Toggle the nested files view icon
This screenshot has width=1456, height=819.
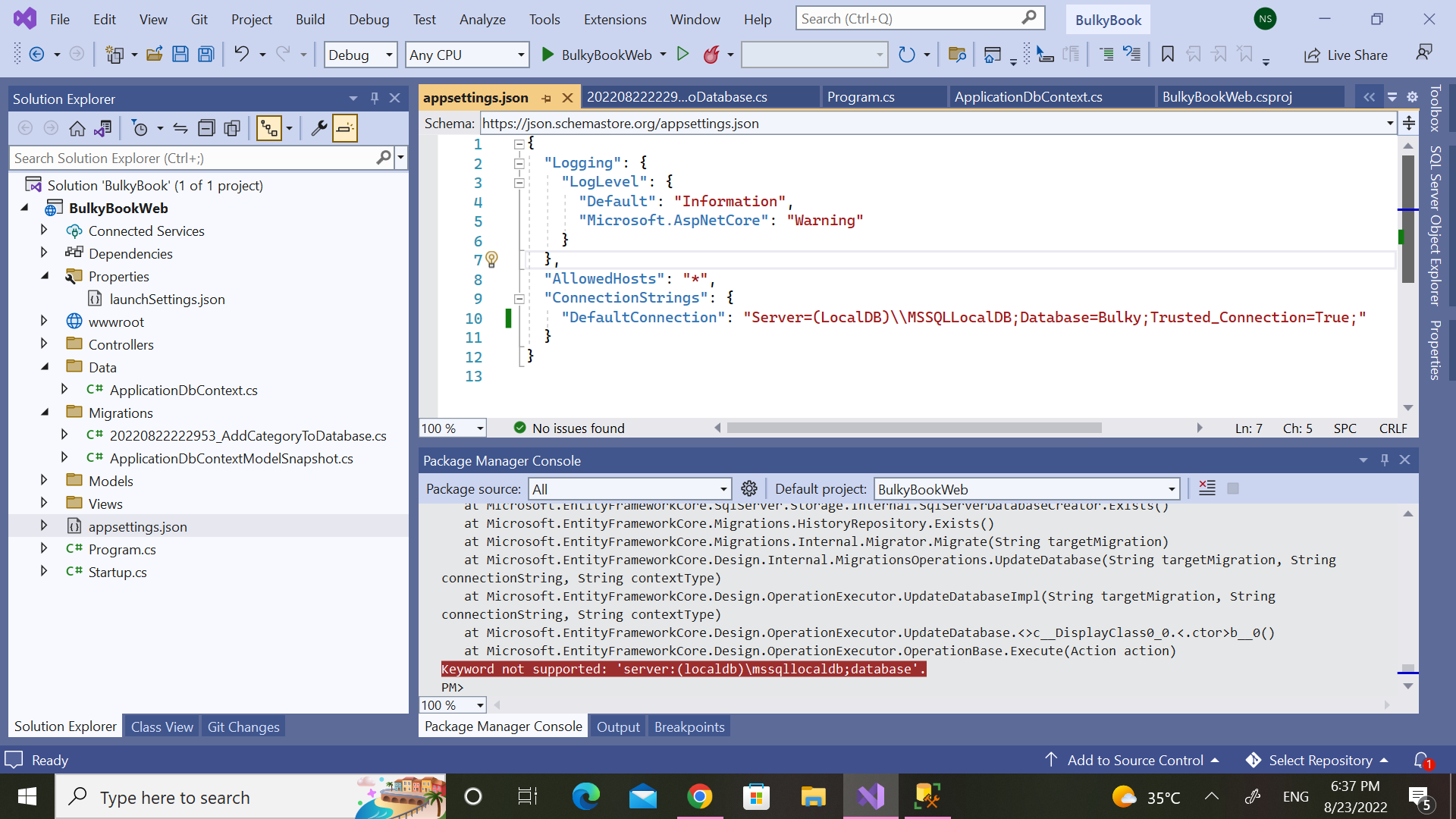(x=269, y=128)
